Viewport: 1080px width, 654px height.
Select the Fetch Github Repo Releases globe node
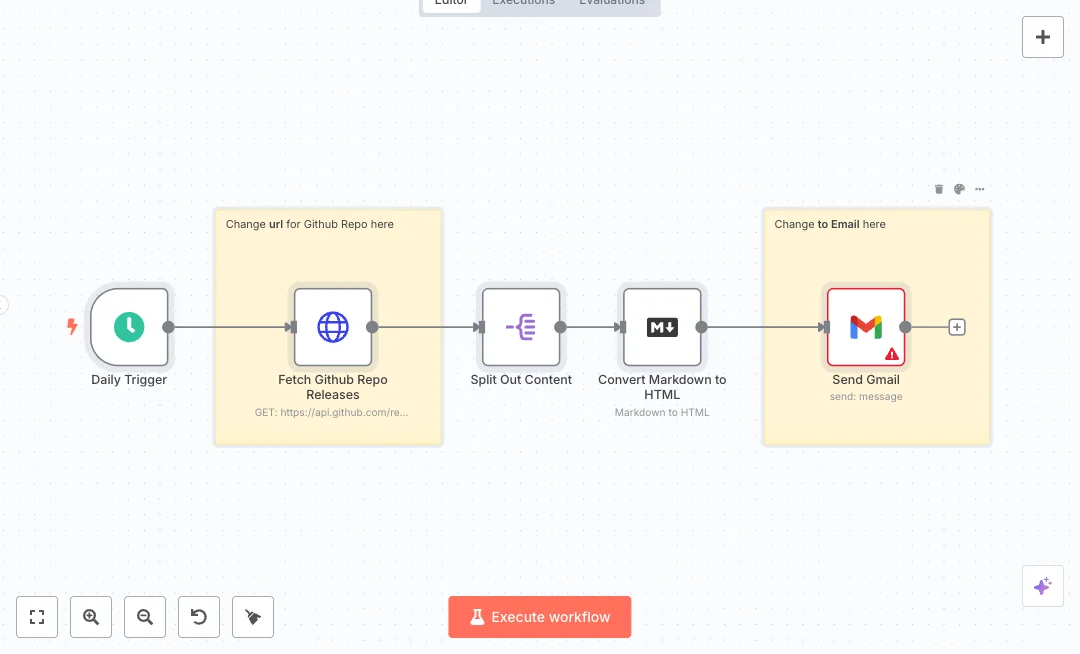click(332, 326)
